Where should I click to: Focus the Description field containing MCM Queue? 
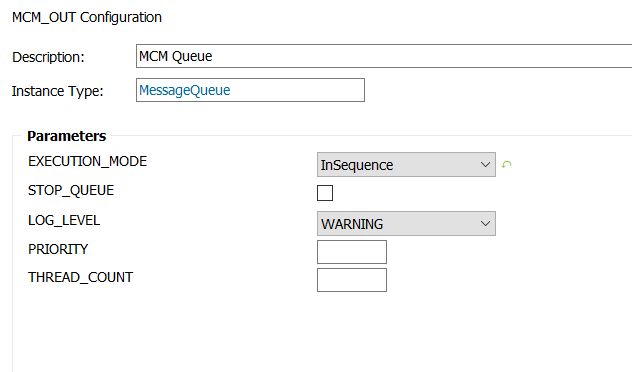click(384, 56)
